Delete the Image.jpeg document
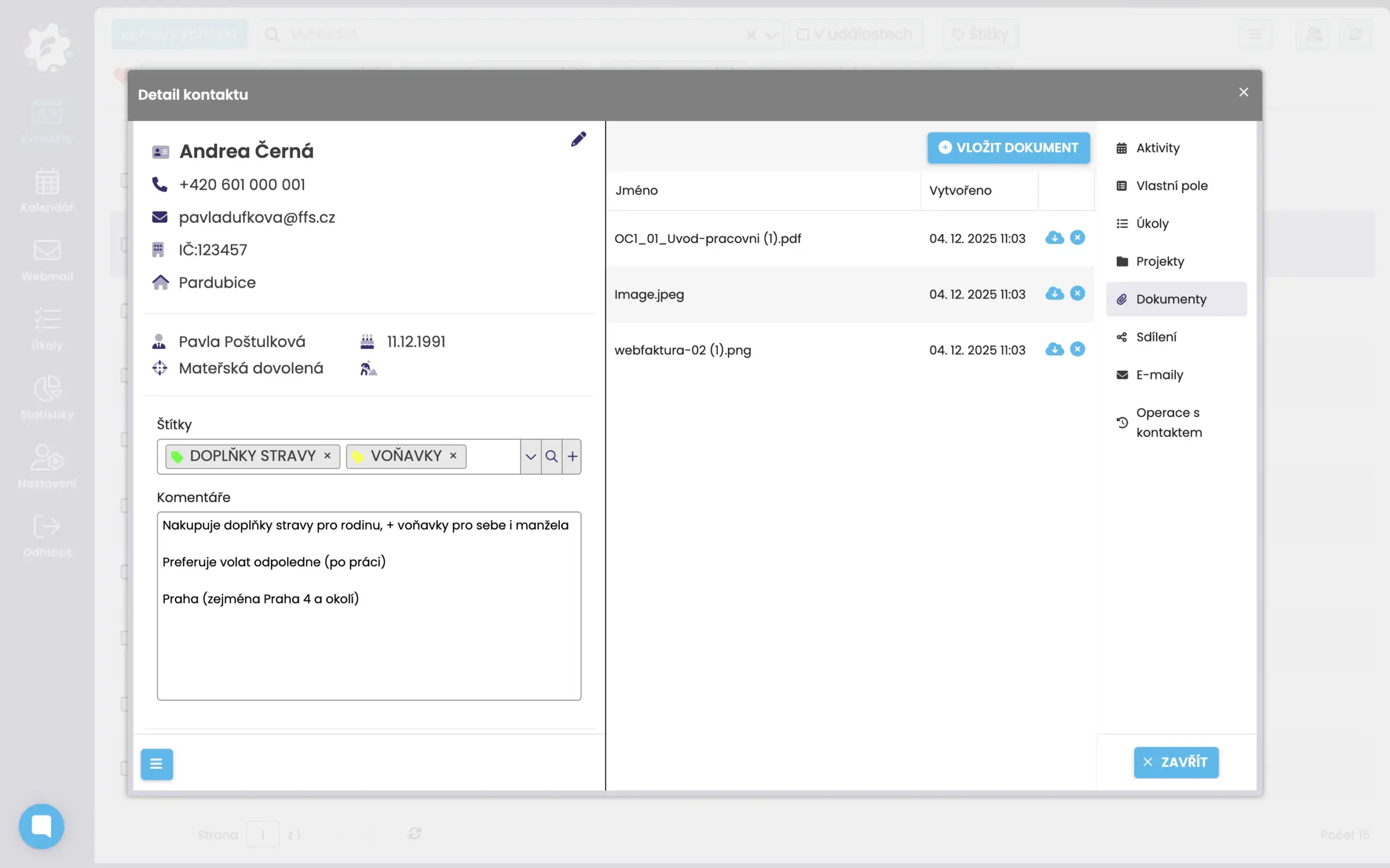1390x868 pixels. tap(1077, 293)
